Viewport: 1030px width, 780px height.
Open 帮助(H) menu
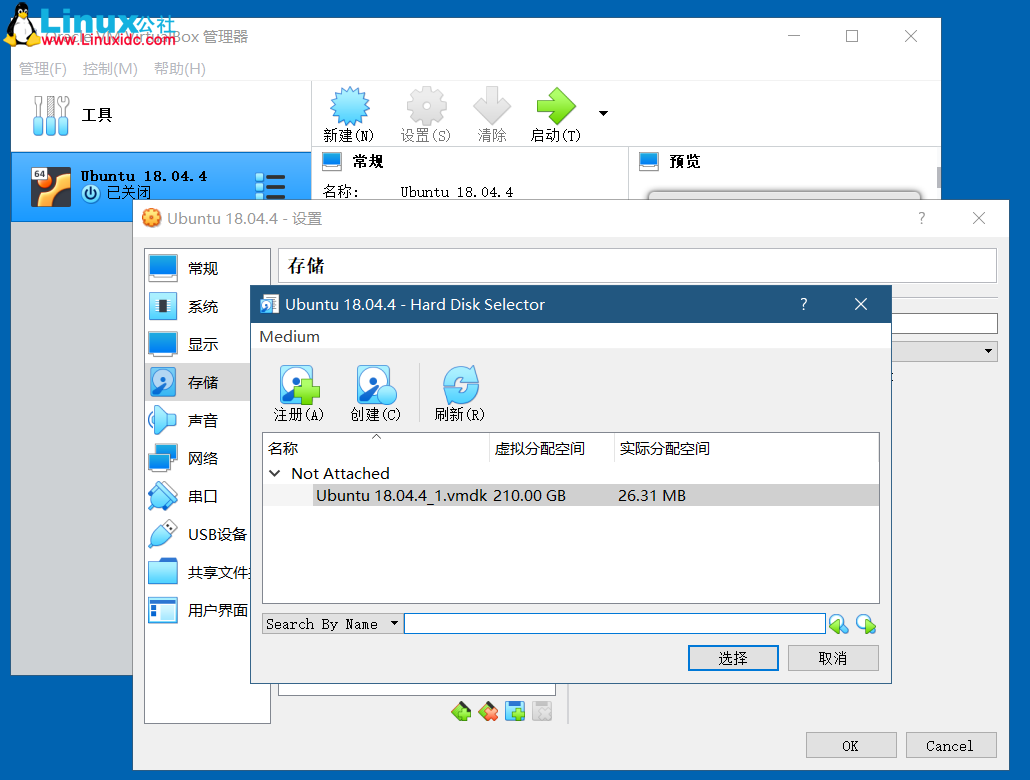[180, 69]
